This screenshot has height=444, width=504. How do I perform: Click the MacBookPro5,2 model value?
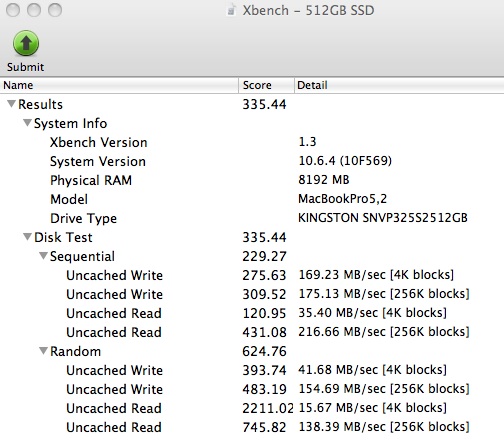pyautogui.click(x=342, y=199)
